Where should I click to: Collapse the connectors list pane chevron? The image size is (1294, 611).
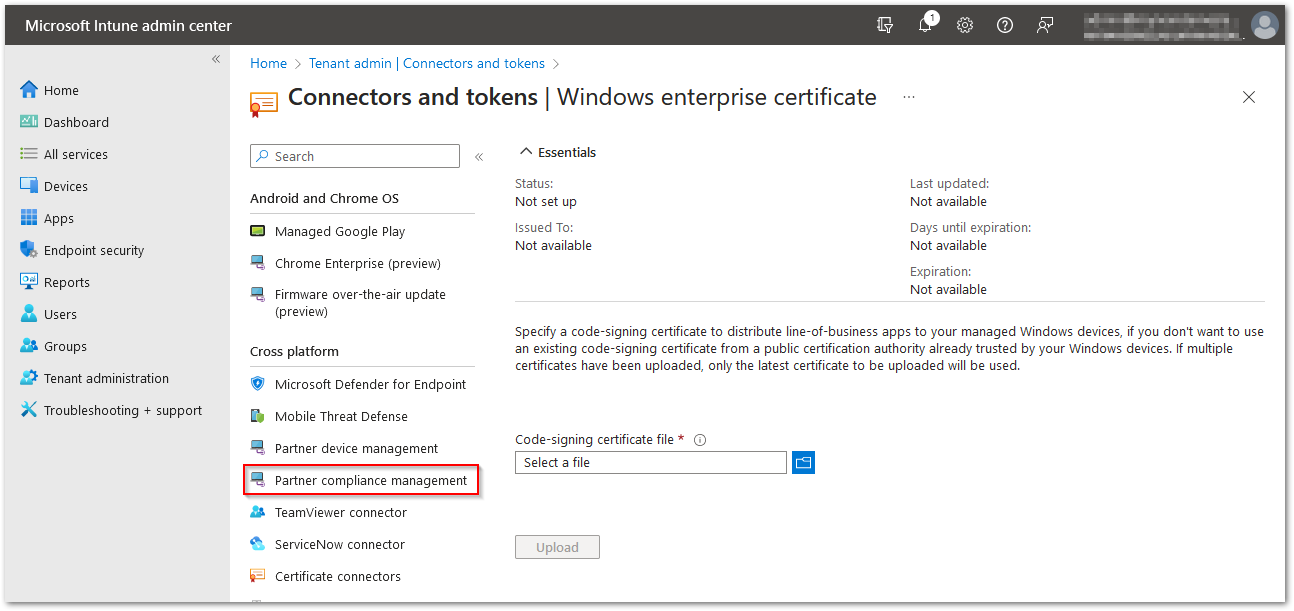point(479,156)
